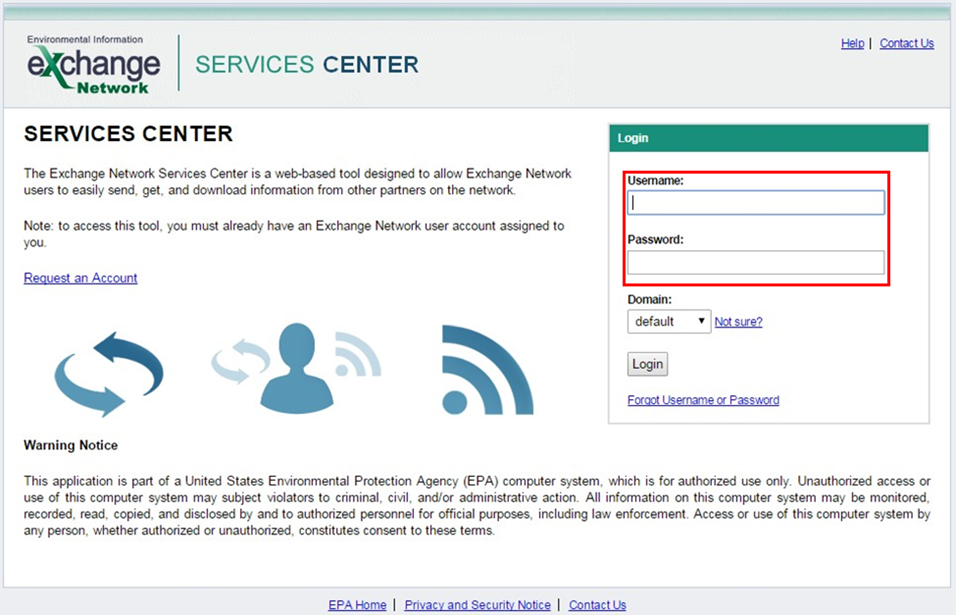Click inside the Password input field

(x=755, y=262)
